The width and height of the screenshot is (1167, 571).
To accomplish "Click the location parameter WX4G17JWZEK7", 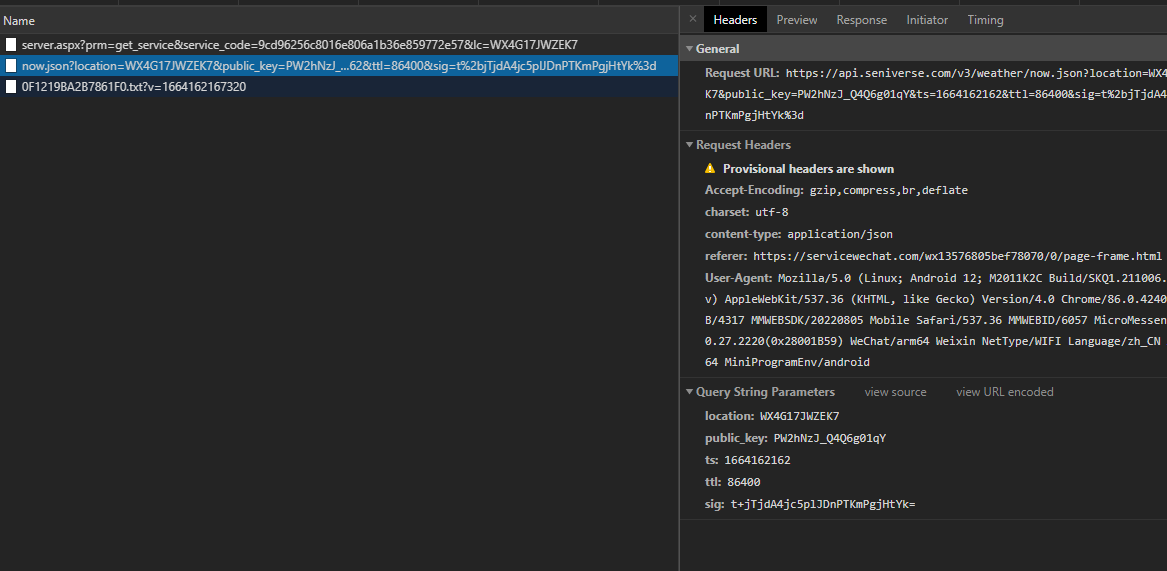I will tap(799, 416).
